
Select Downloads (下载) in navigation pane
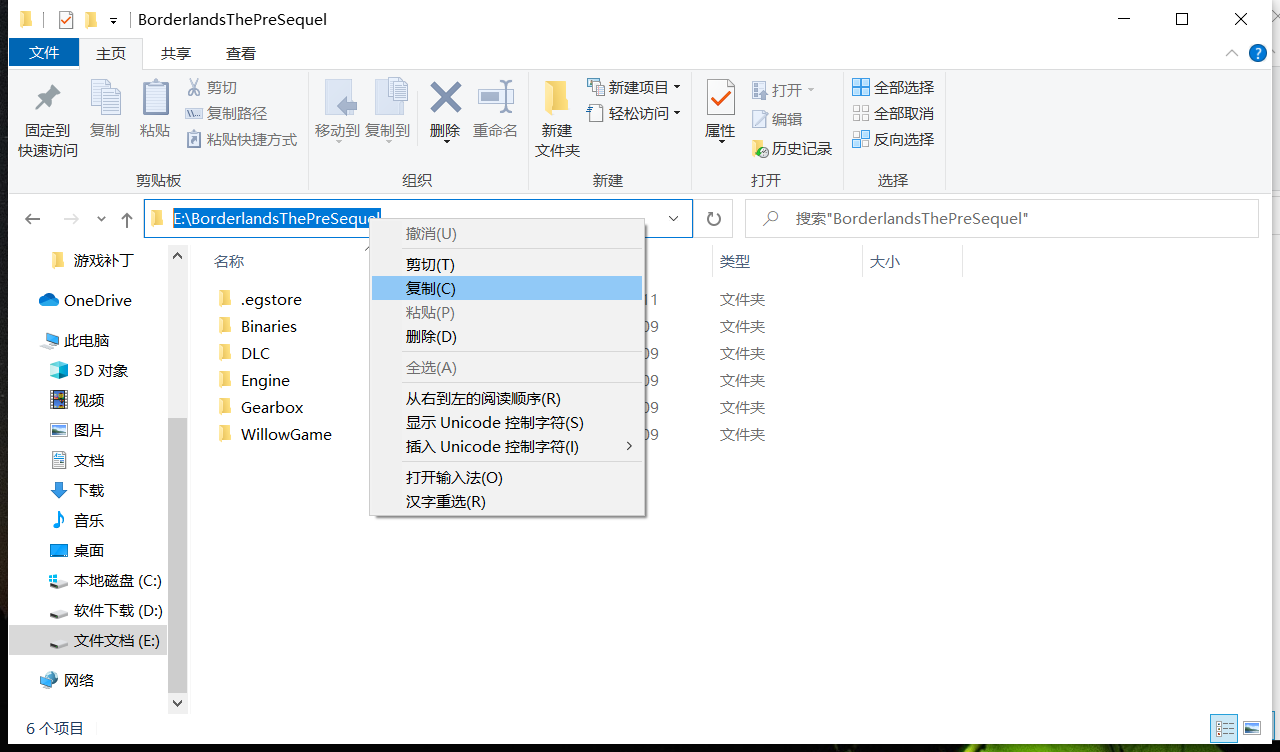pyautogui.click(x=77, y=490)
